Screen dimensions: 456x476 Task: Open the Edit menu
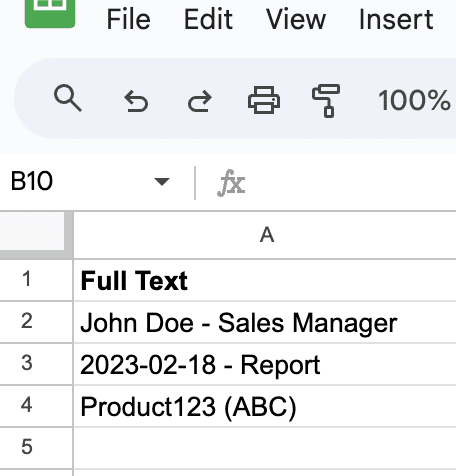click(x=208, y=20)
